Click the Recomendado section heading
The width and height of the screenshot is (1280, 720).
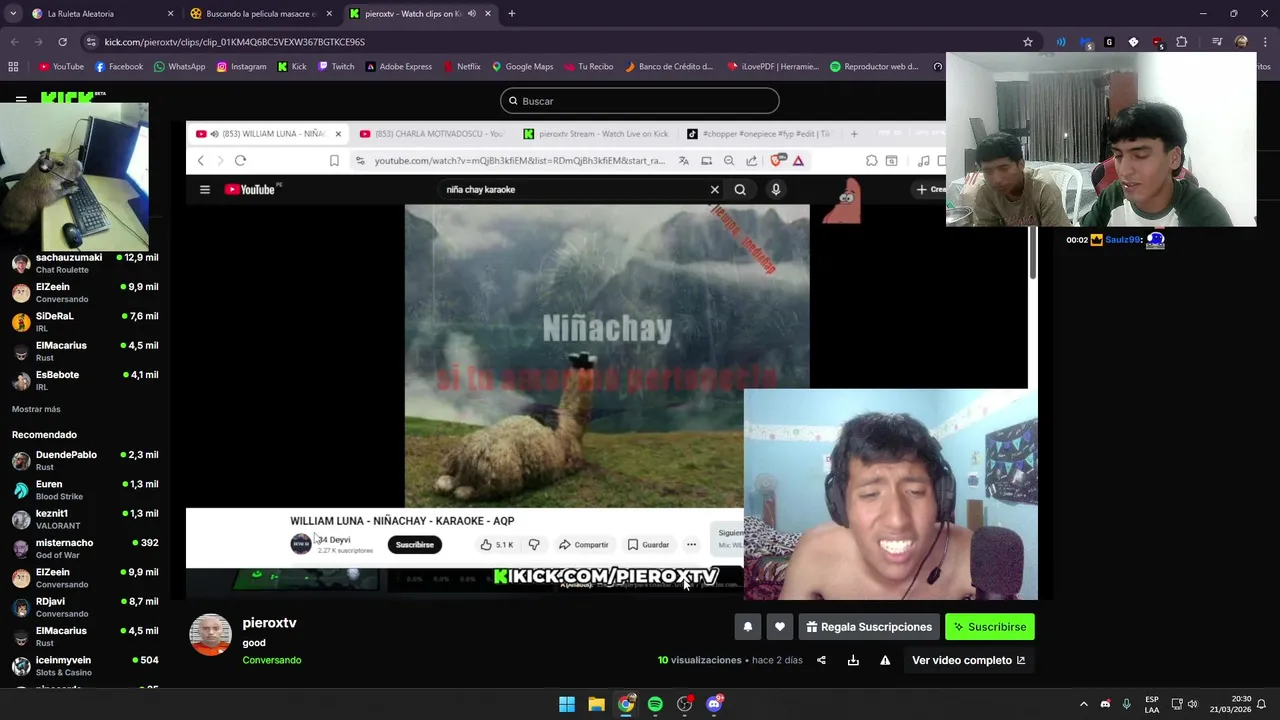point(44,435)
